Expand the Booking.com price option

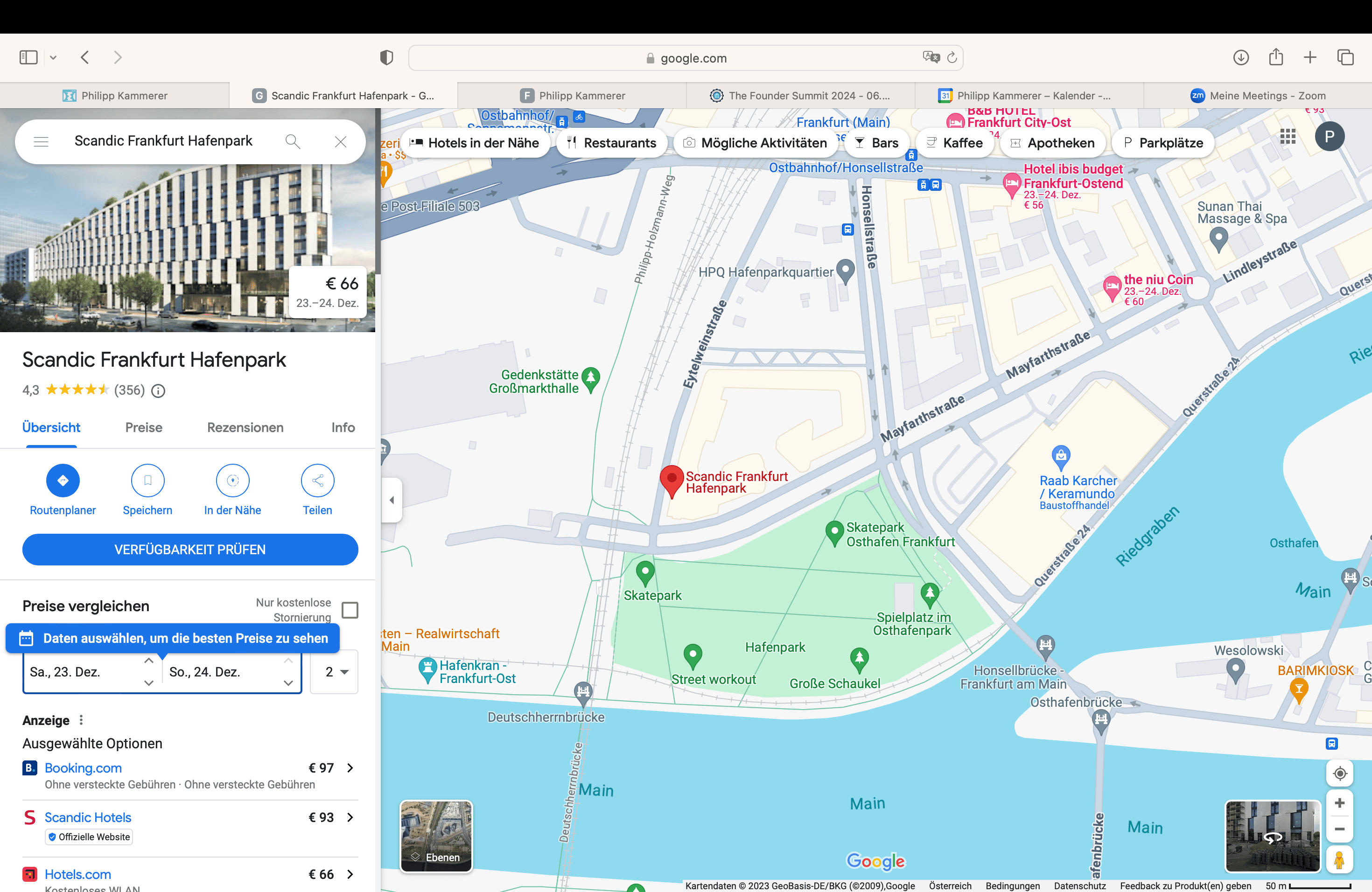tap(350, 768)
